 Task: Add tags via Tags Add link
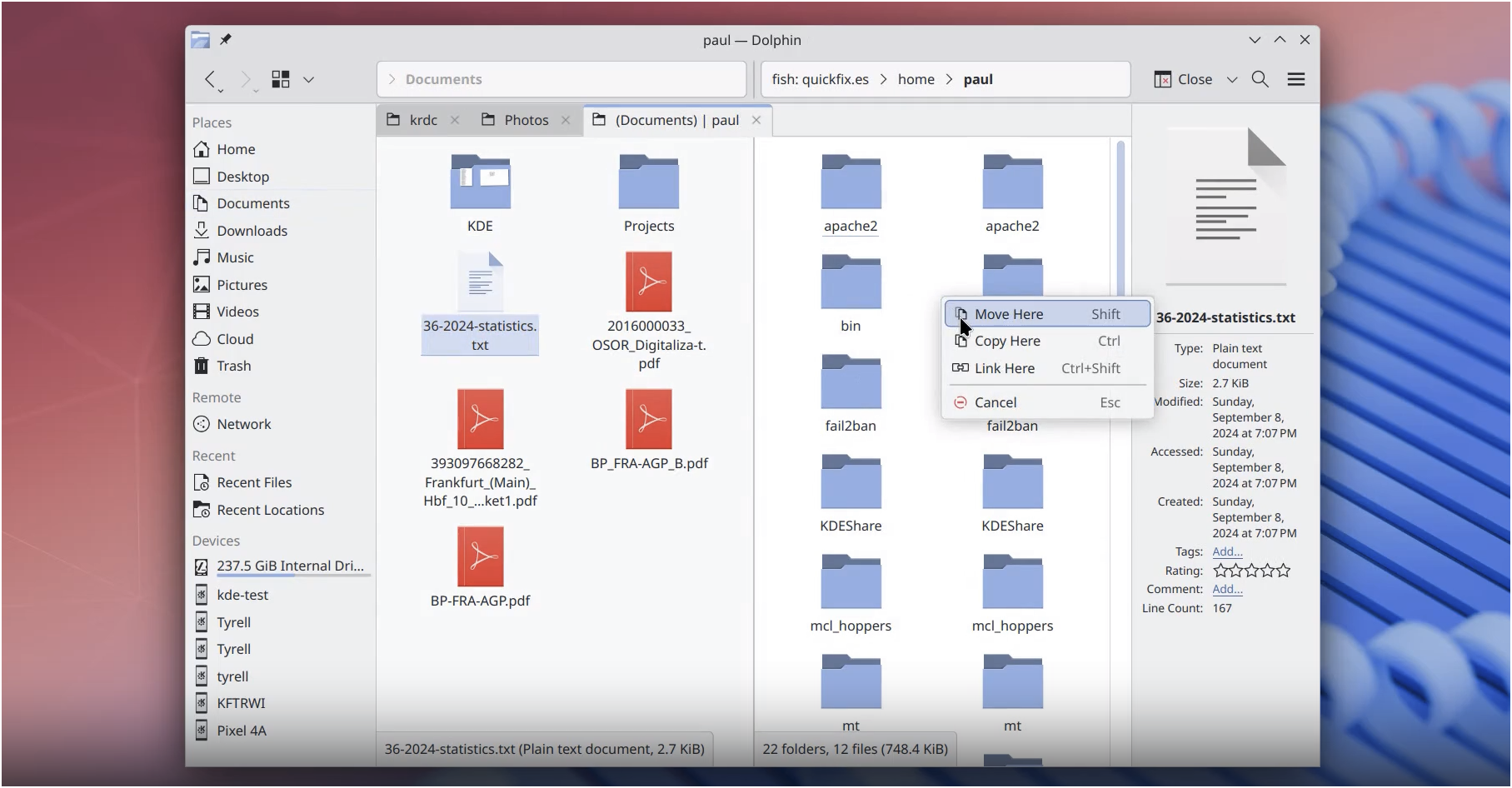(1227, 551)
